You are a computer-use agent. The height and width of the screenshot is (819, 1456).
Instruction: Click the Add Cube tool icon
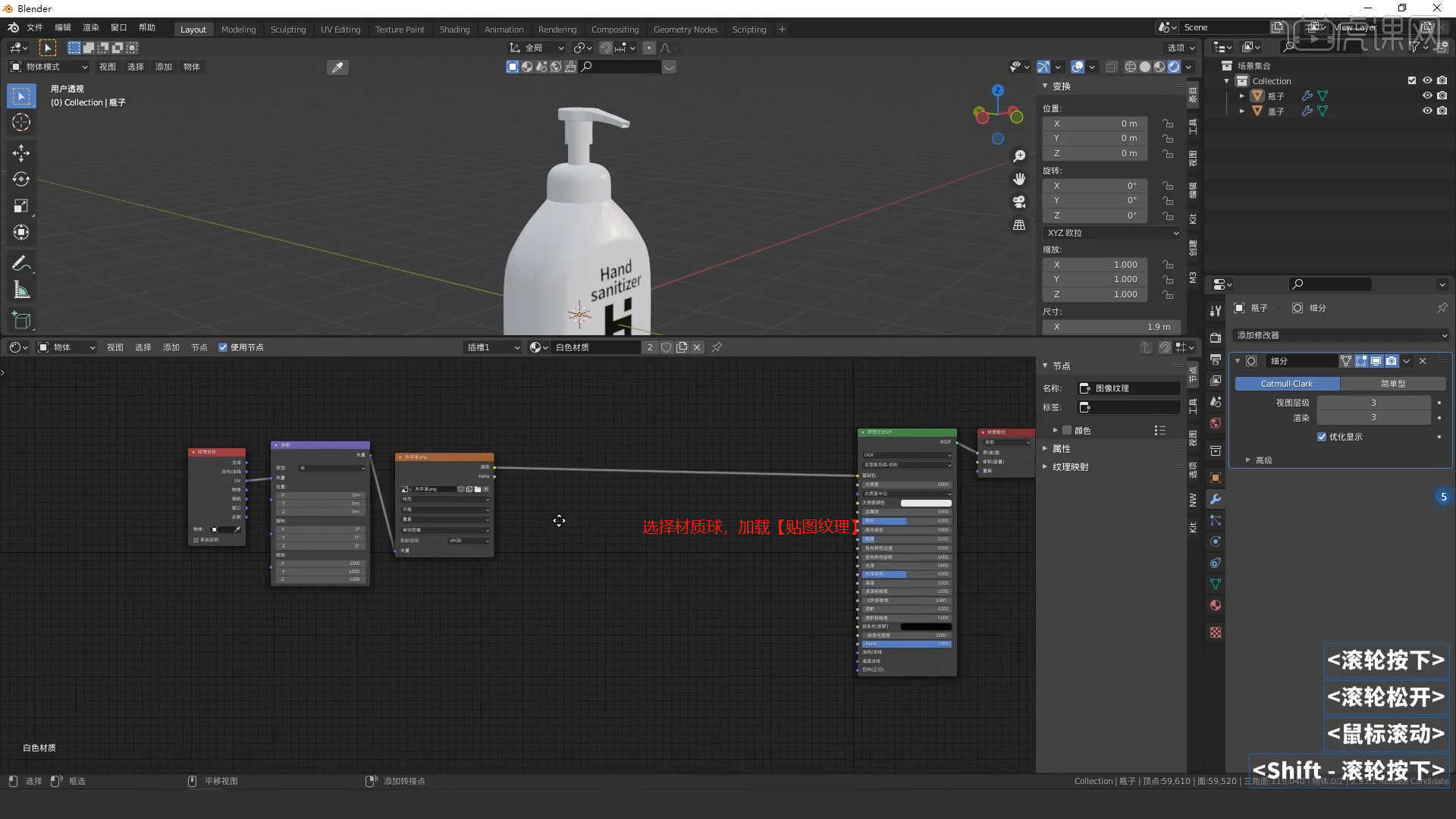click(x=21, y=321)
